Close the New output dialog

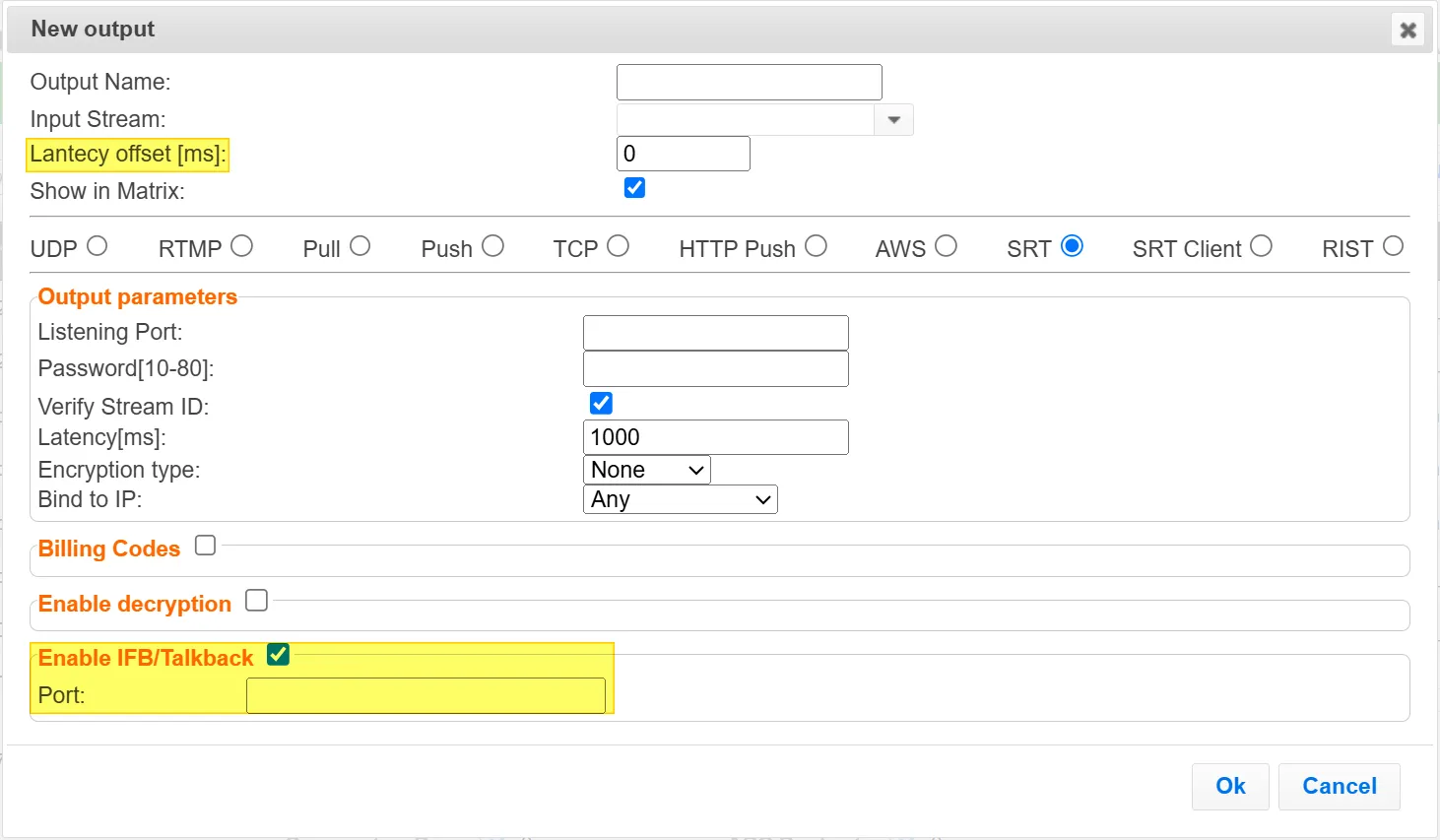click(x=1407, y=30)
